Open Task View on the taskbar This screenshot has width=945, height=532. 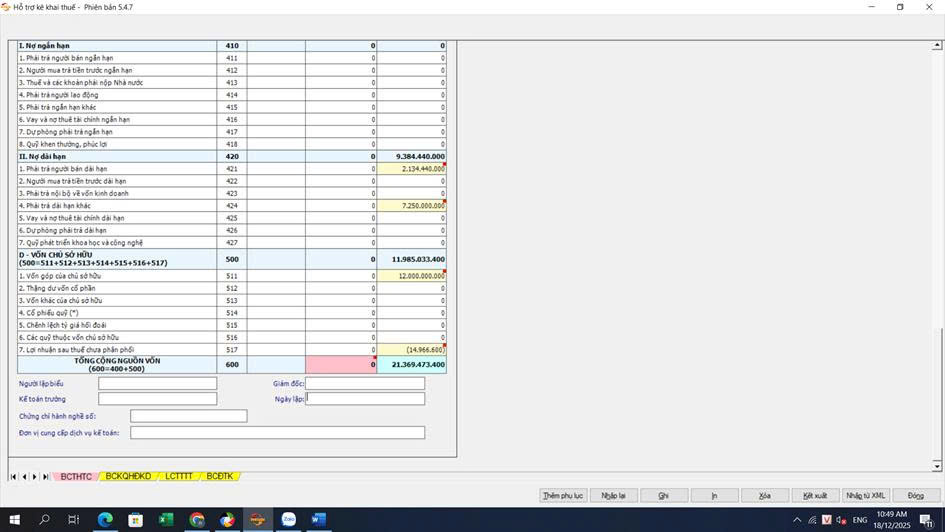(74, 520)
